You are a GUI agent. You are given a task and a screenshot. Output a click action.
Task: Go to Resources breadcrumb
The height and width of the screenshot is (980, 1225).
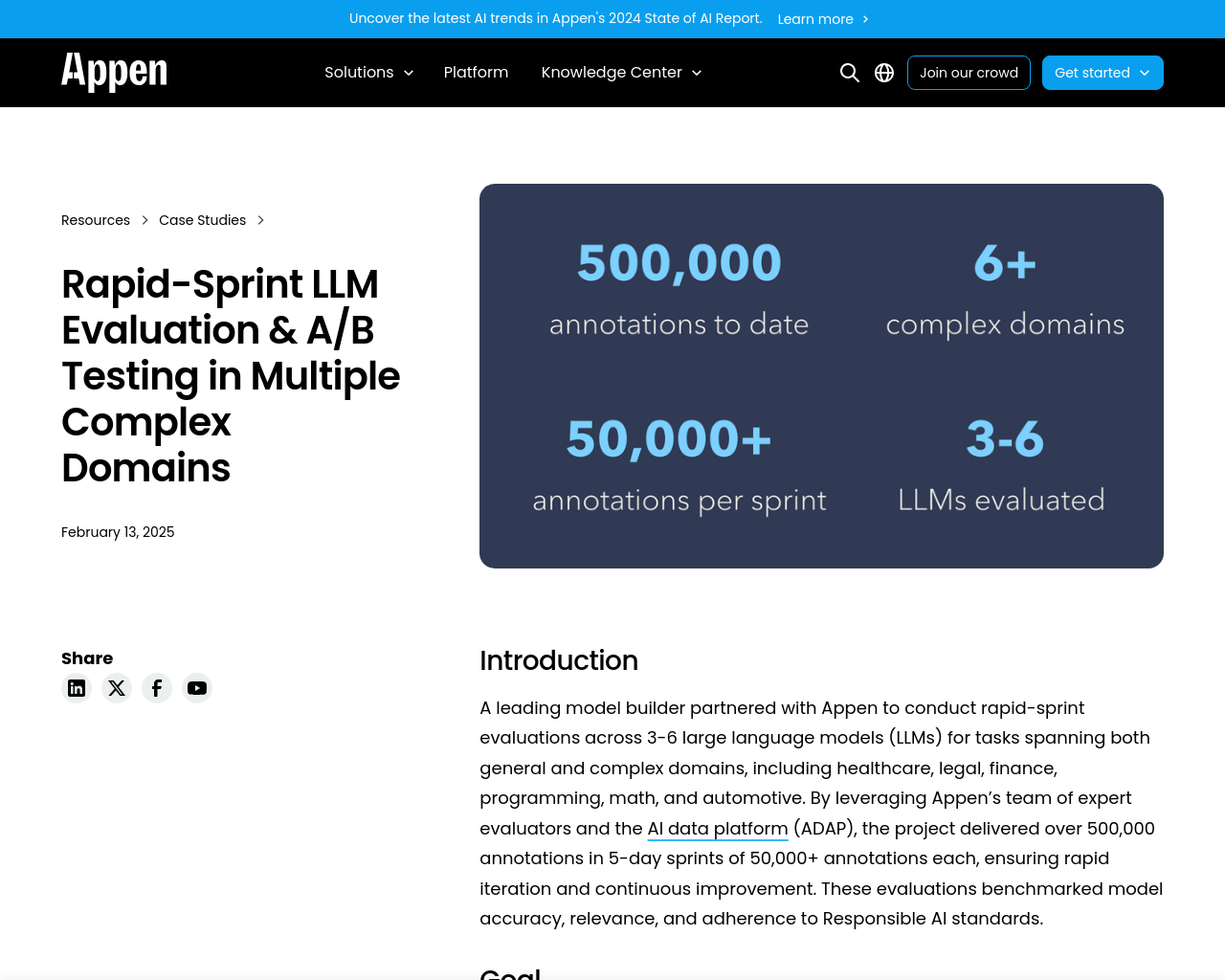(x=96, y=220)
